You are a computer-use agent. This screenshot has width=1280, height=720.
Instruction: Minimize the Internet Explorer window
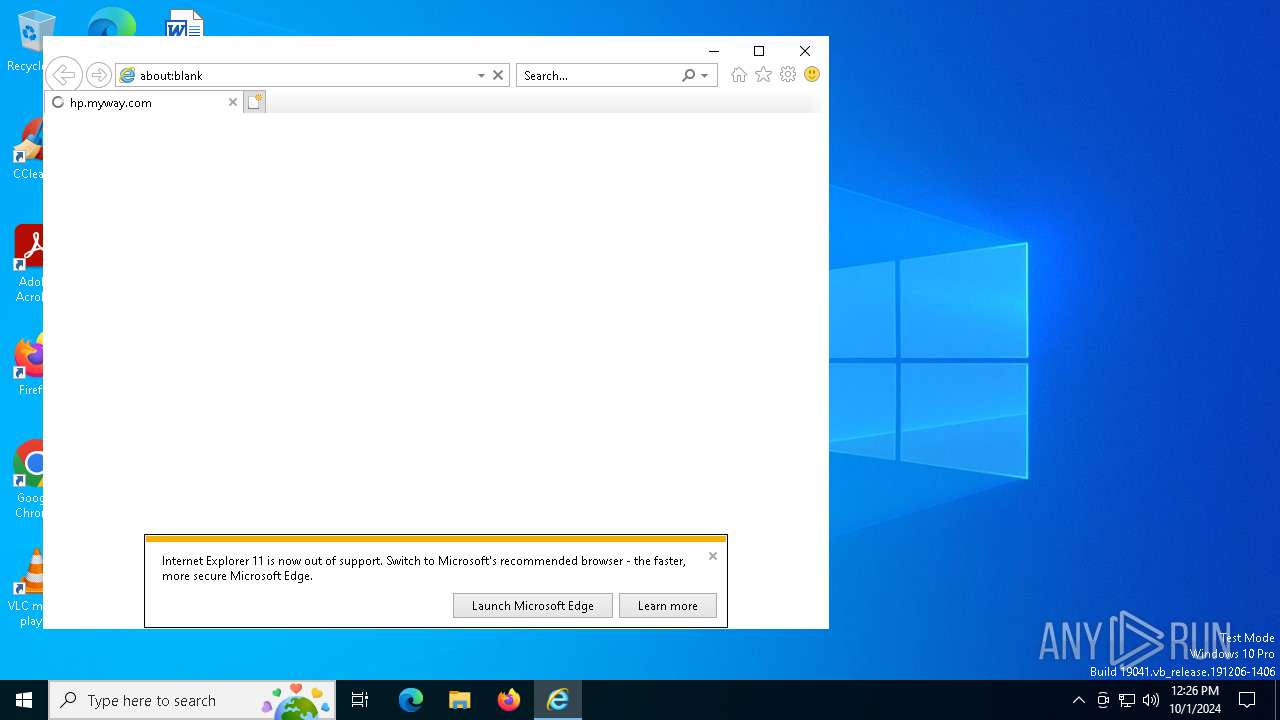[x=714, y=51]
